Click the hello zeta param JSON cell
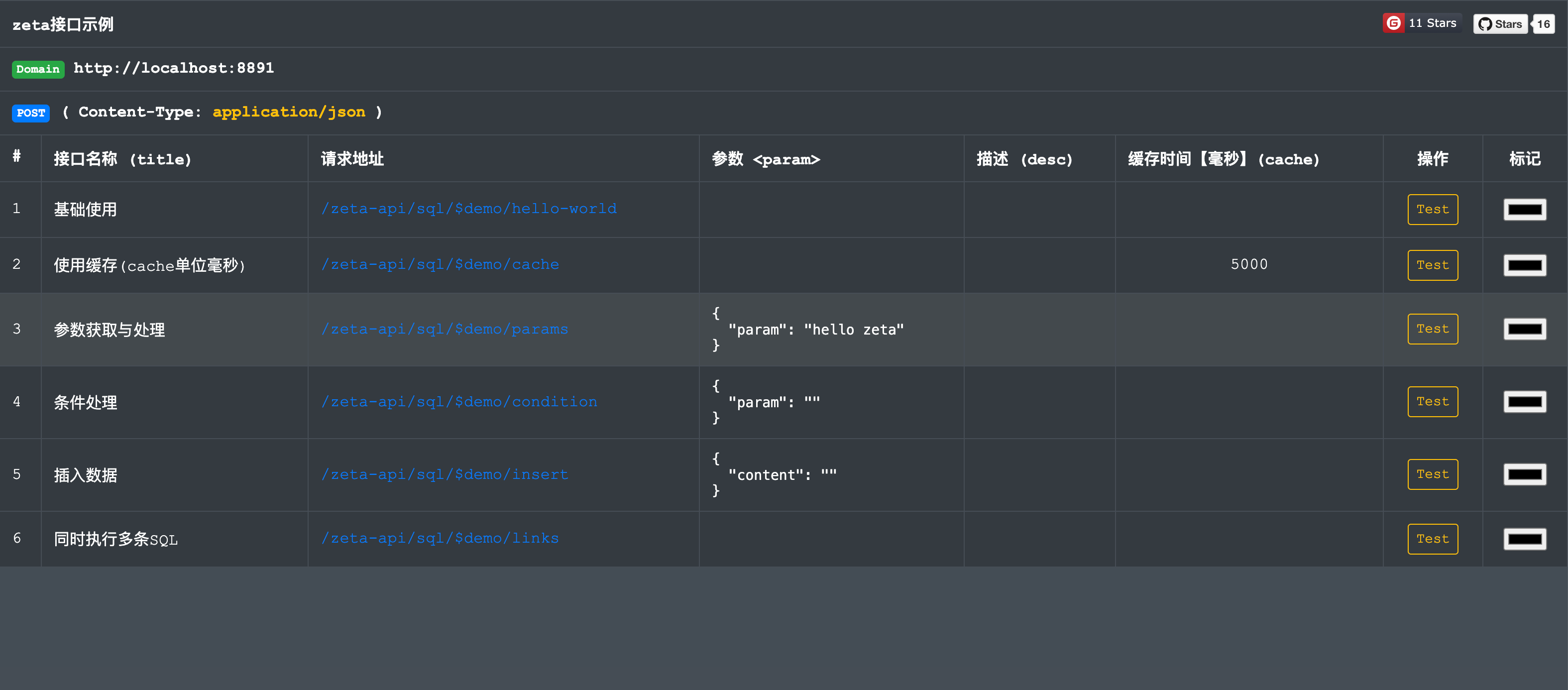The image size is (1568, 690). 816,330
